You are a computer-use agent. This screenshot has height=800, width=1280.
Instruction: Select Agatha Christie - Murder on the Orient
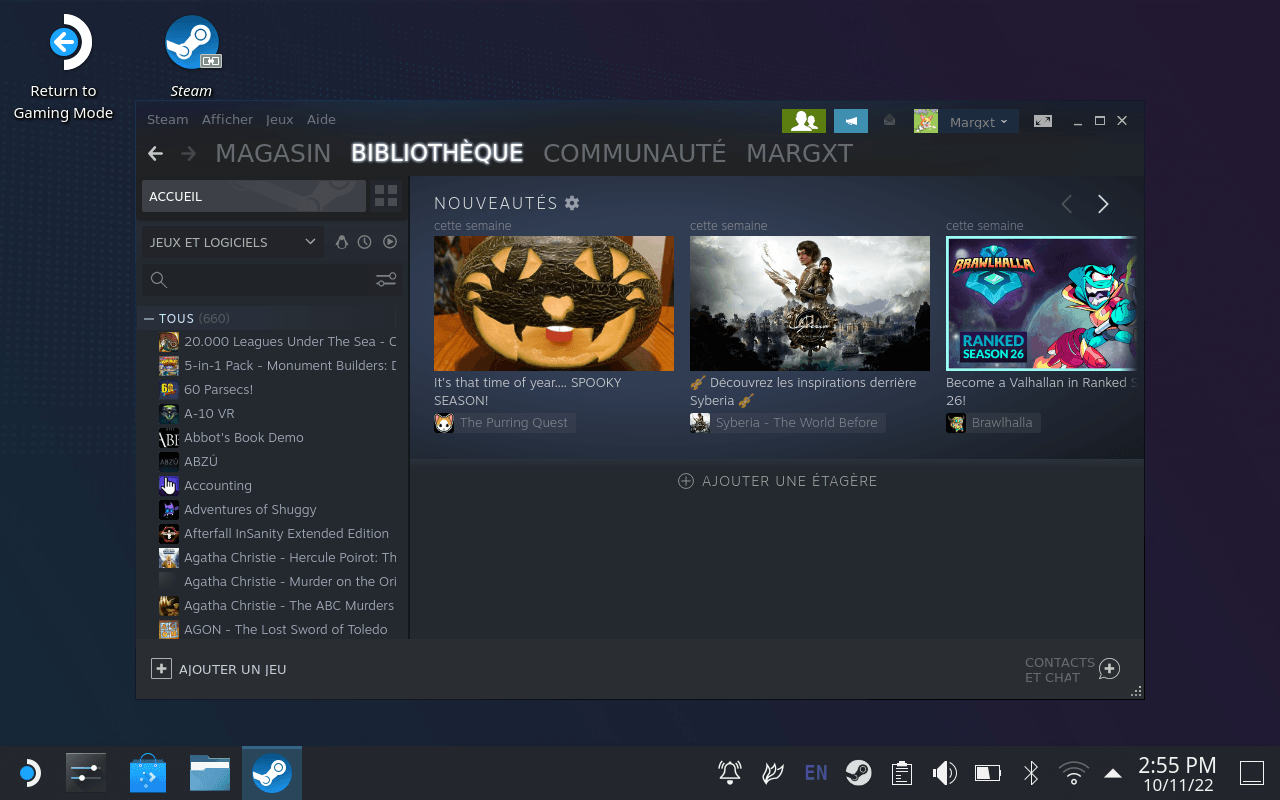[277, 581]
